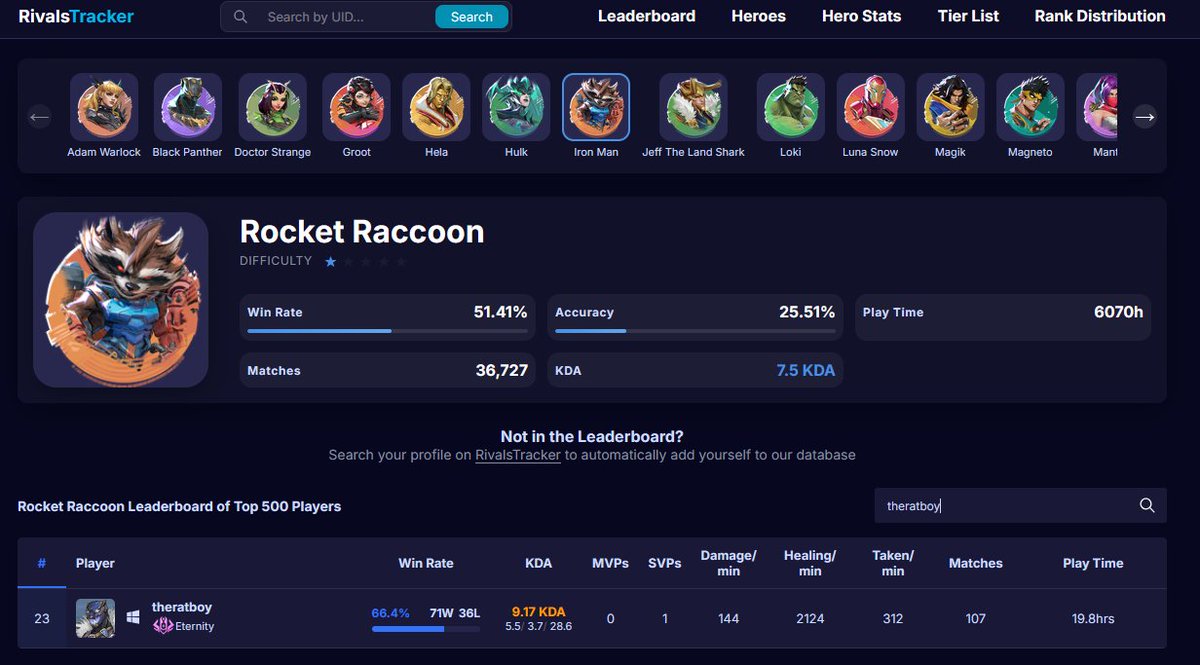
Task: Click the RivalsTracker logo
Action: point(76,16)
